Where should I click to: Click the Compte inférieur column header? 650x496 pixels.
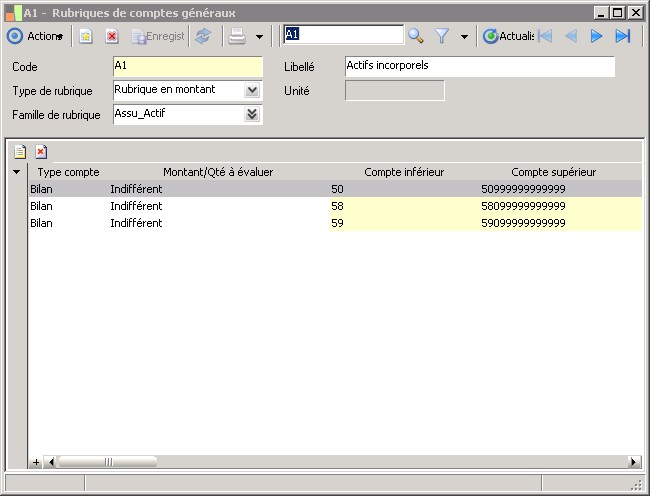pyautogui.click(x=404, y=172)
